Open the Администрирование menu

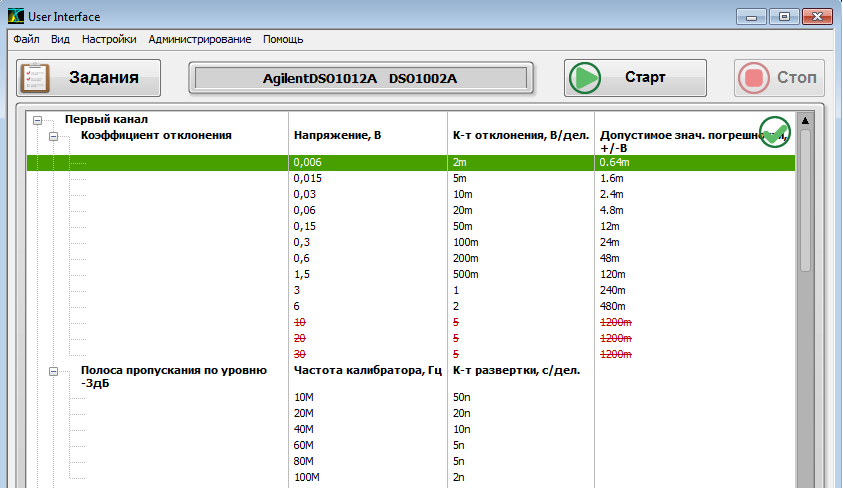click(200, 39)
